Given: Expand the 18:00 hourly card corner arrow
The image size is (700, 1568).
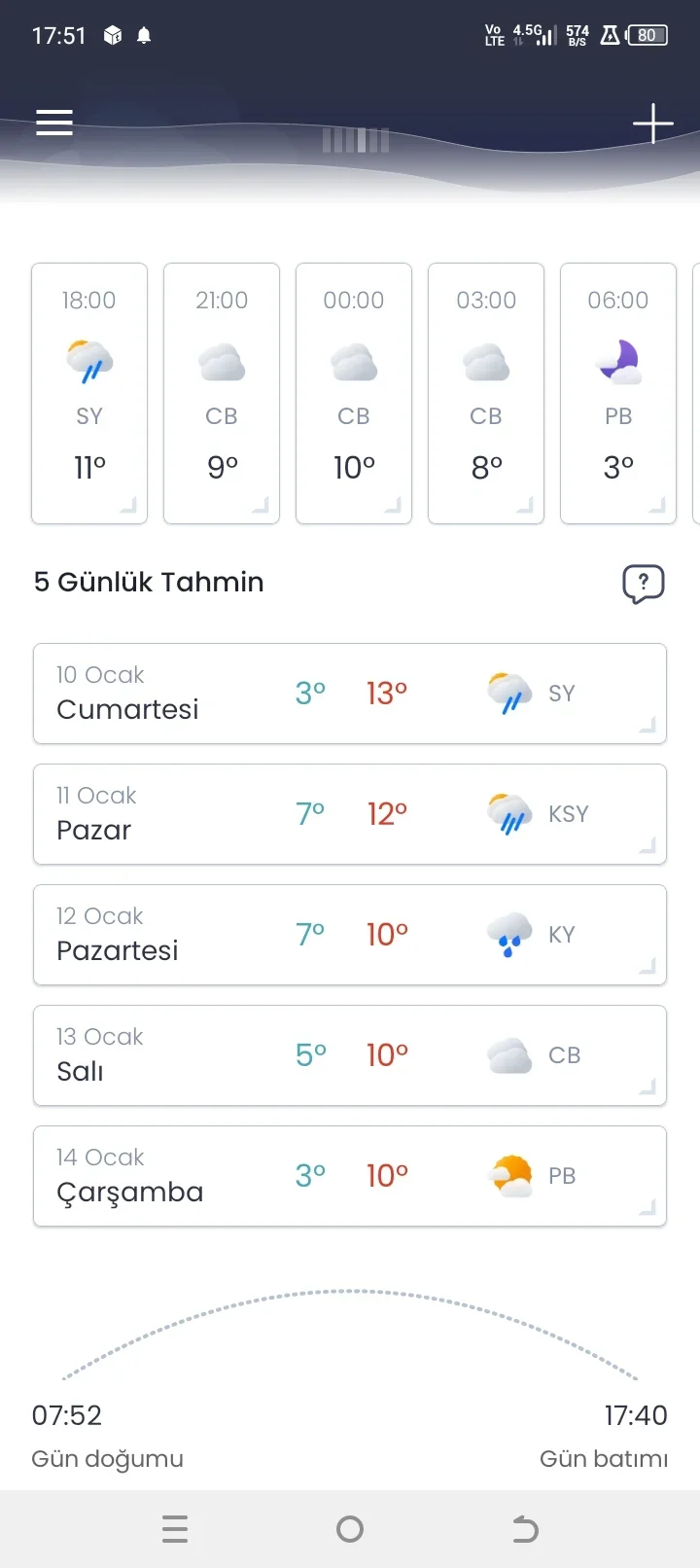Looking at the screenshot, I should click(x=128, y=505).
